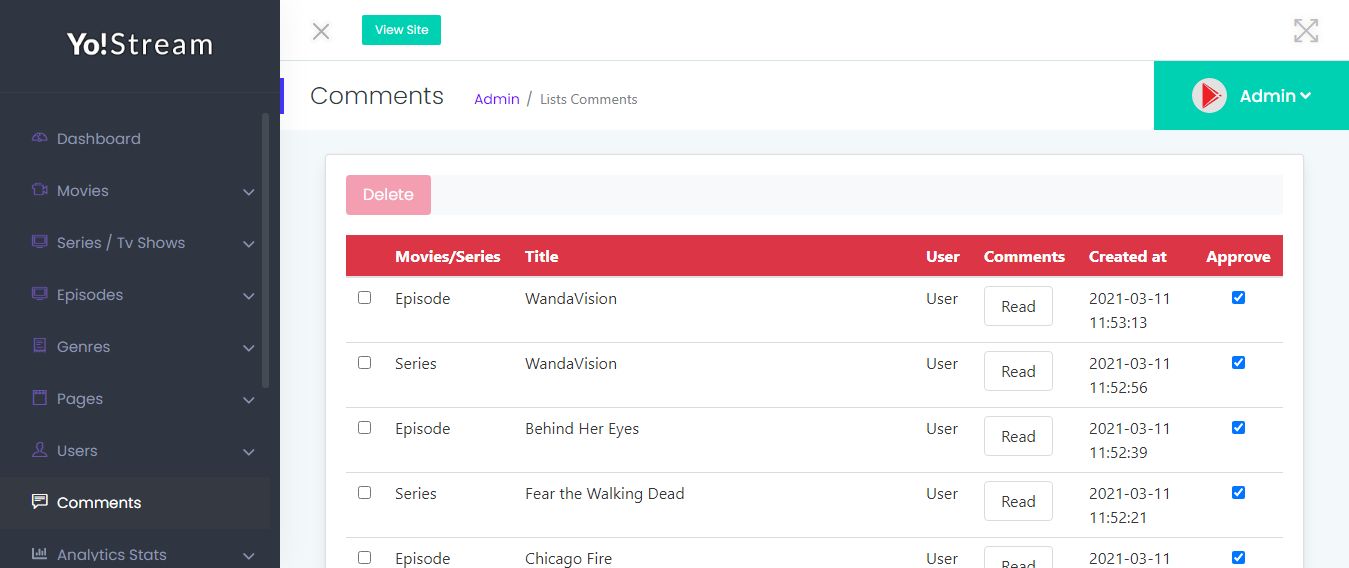
Task: Click the Movies camera icon in sidebar
Action: click(x=40, y=190)
